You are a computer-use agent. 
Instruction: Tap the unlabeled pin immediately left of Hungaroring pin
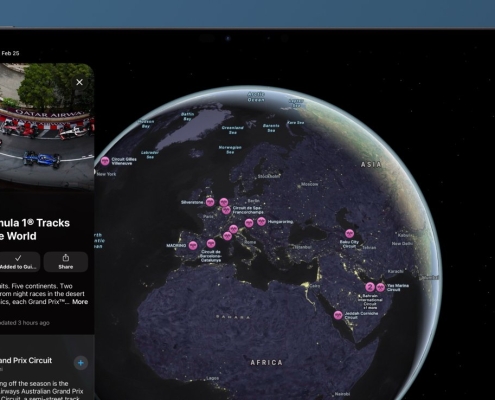(249, 223)
